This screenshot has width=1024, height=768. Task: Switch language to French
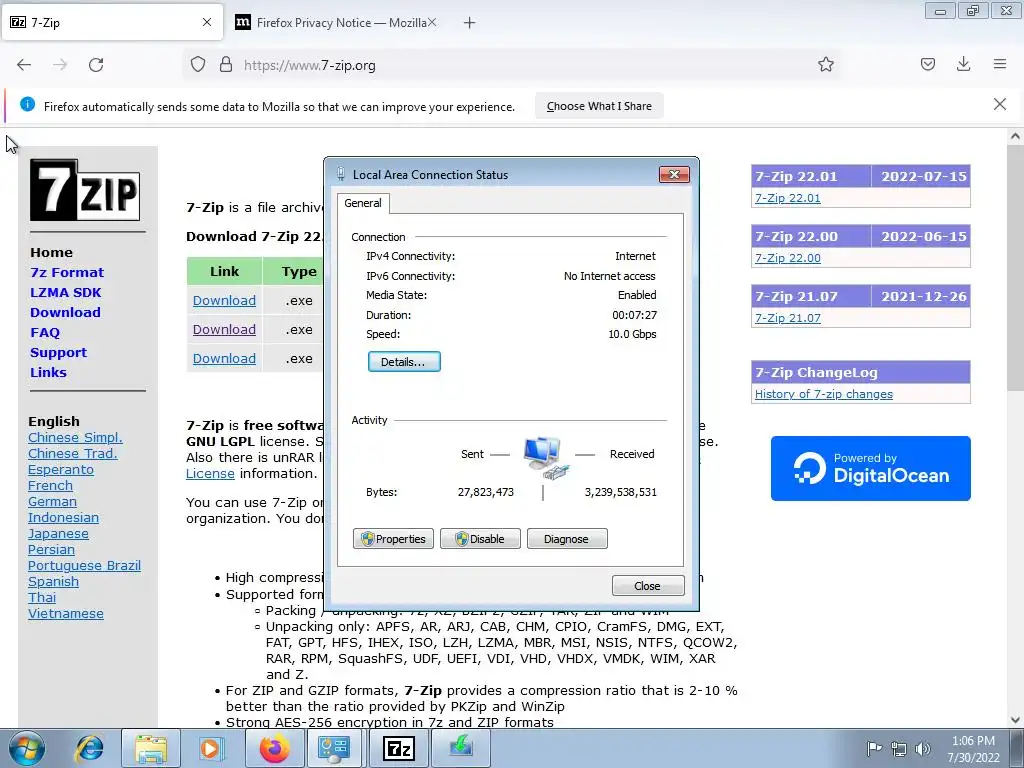[50, 485]
